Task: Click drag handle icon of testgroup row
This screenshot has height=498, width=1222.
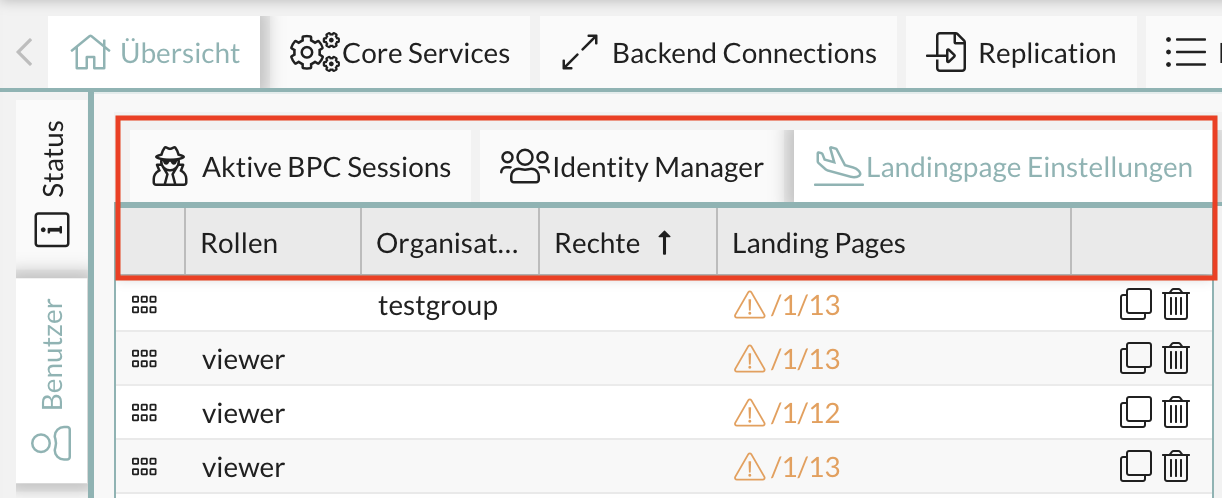Action: point(145,305)
